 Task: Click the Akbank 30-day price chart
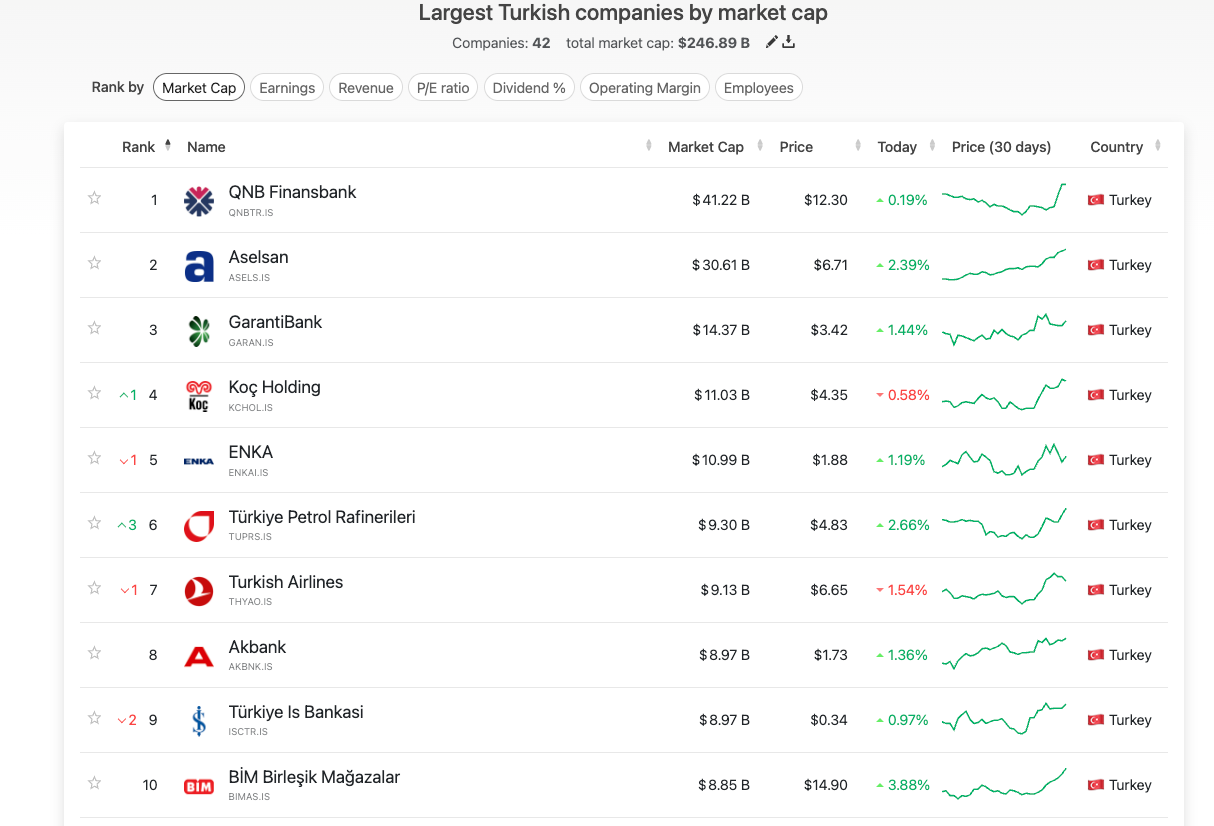(1004, 654)
